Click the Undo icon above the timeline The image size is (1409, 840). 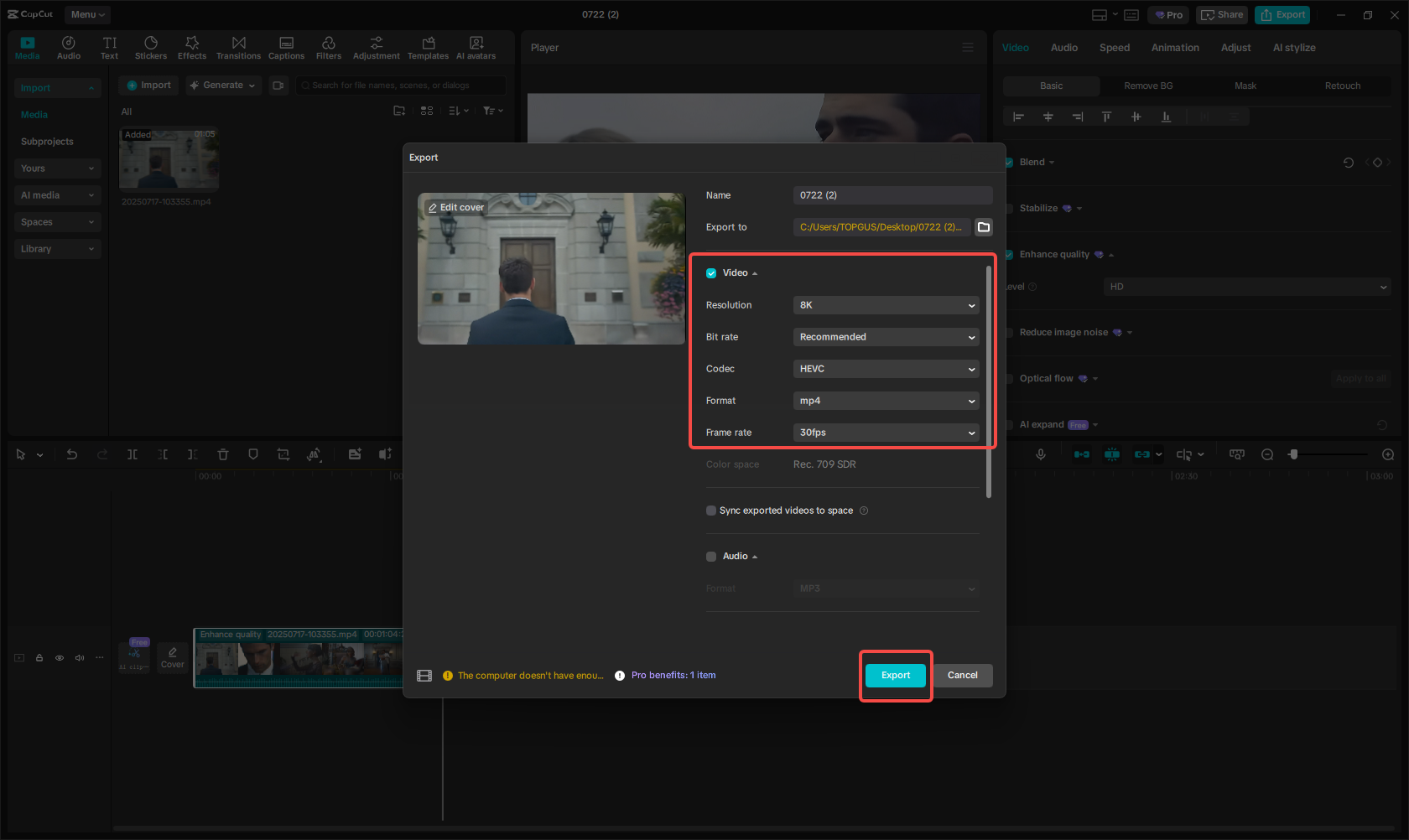[x=72, y=454]
